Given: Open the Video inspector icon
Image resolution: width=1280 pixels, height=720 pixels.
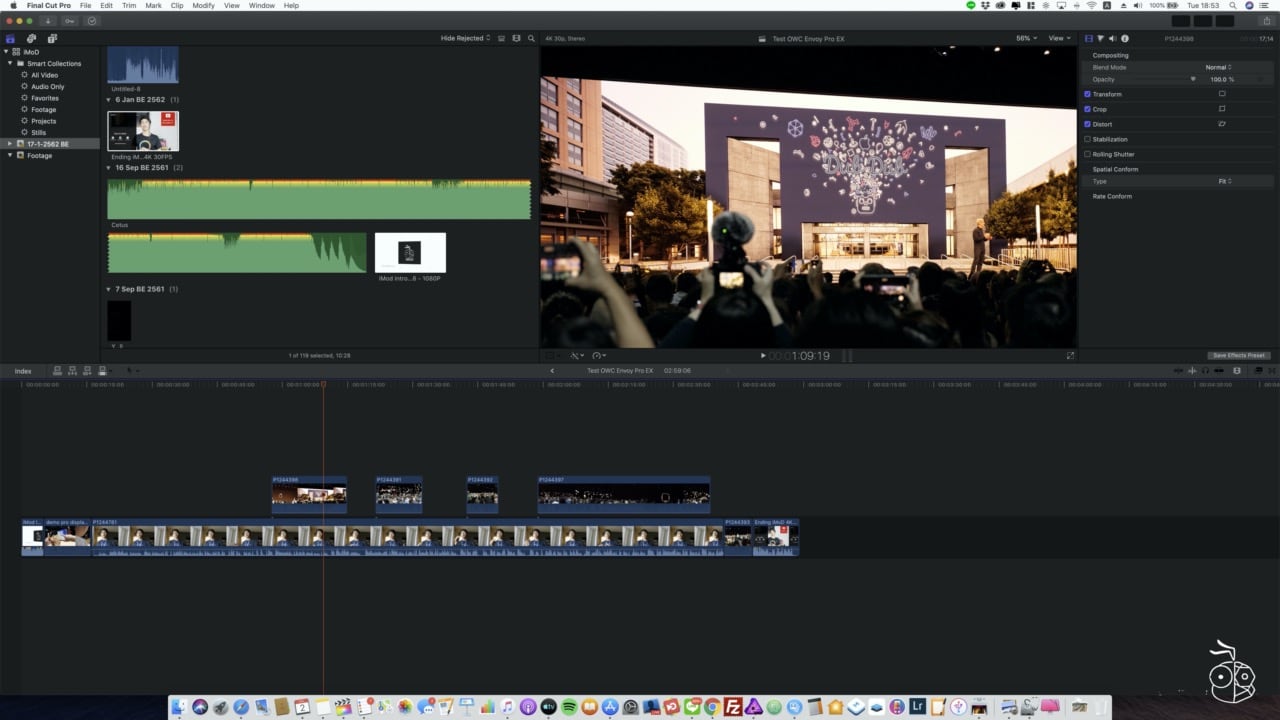Looking at the screenshot, I should click(x=1088, y=38).
